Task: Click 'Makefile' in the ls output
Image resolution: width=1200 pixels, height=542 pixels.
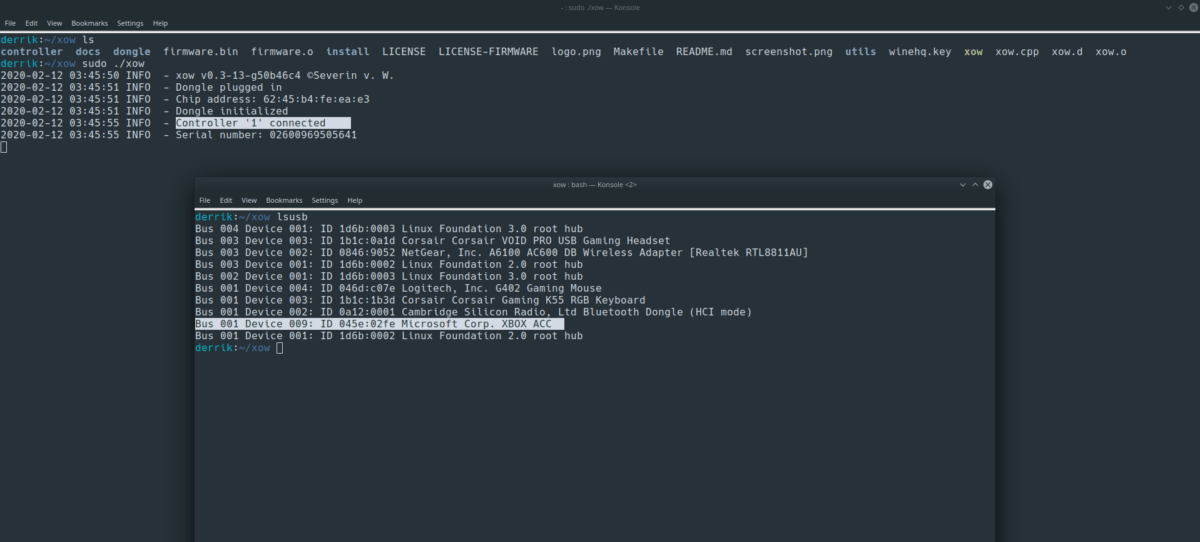Action: point(639,51)
